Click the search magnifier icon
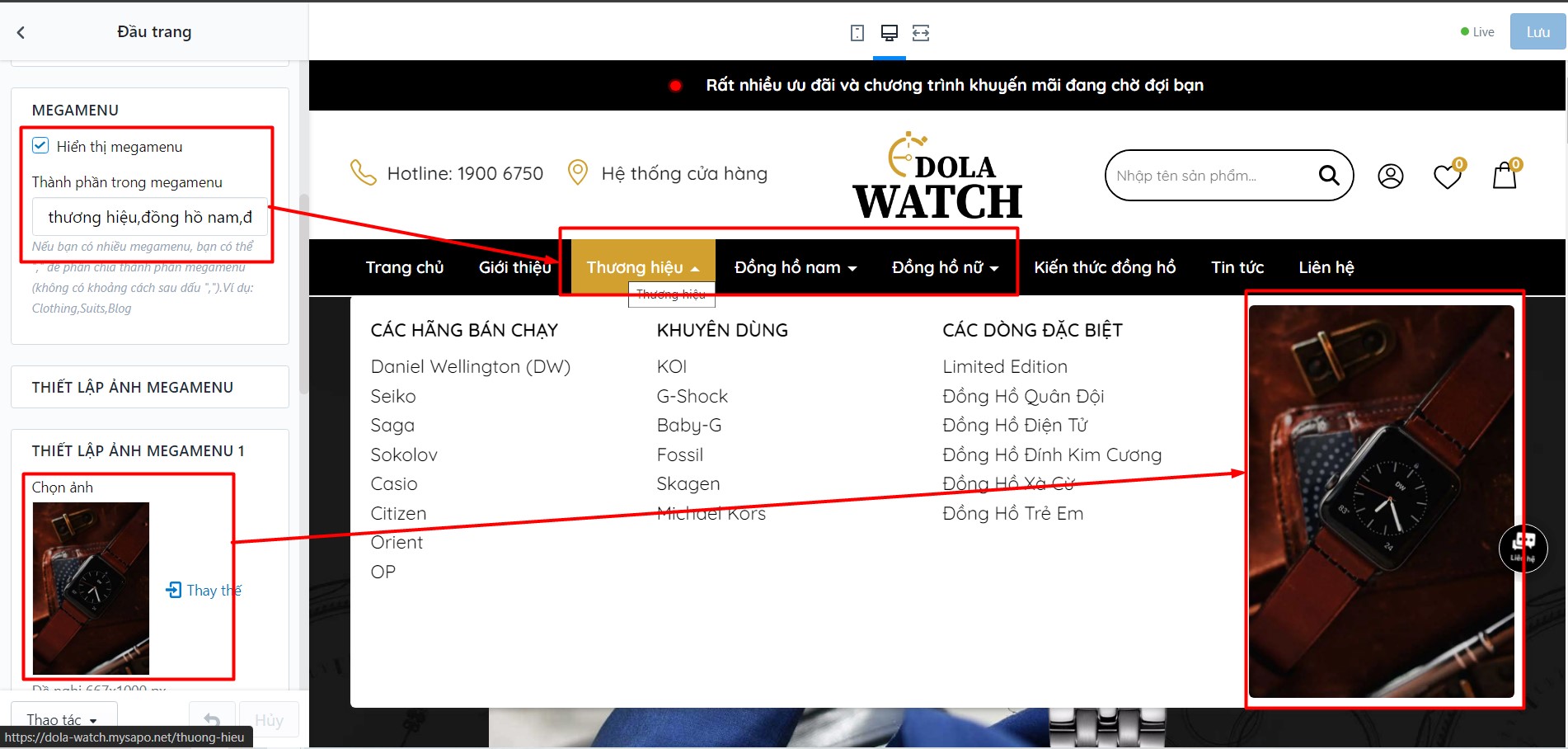 (x=1328, y=175)
